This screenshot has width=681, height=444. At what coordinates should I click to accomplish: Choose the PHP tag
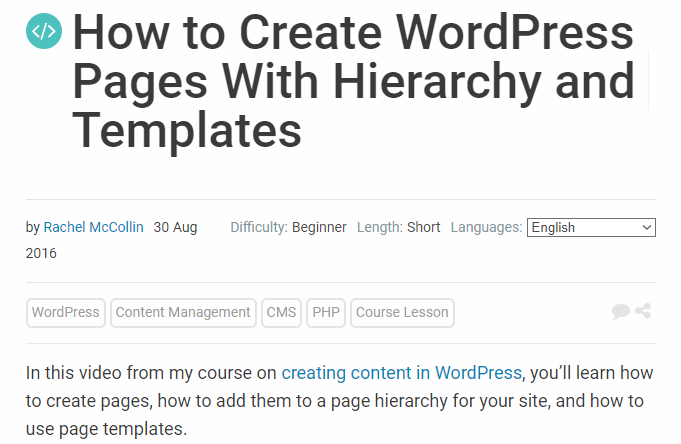pos(326,313)
